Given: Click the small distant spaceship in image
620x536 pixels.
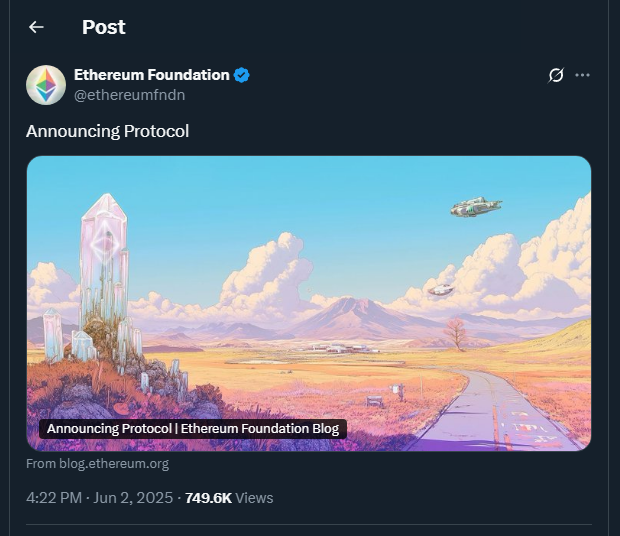Looking at the screenshot, I should click(x=440, y=290).
